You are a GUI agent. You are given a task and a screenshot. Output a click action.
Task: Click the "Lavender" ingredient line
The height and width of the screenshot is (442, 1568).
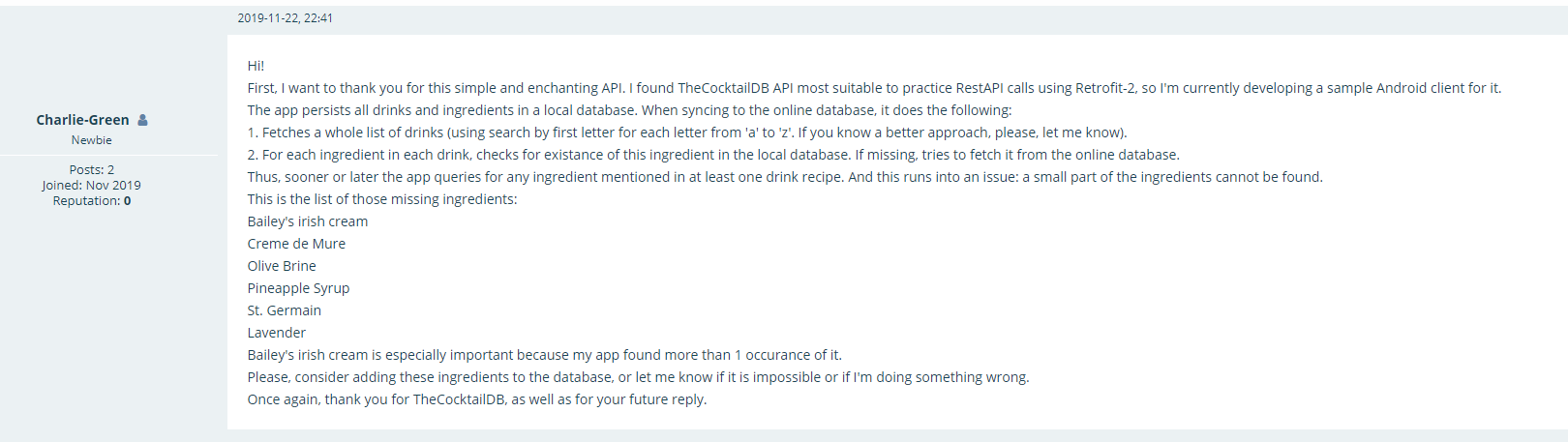click(276, 333)
